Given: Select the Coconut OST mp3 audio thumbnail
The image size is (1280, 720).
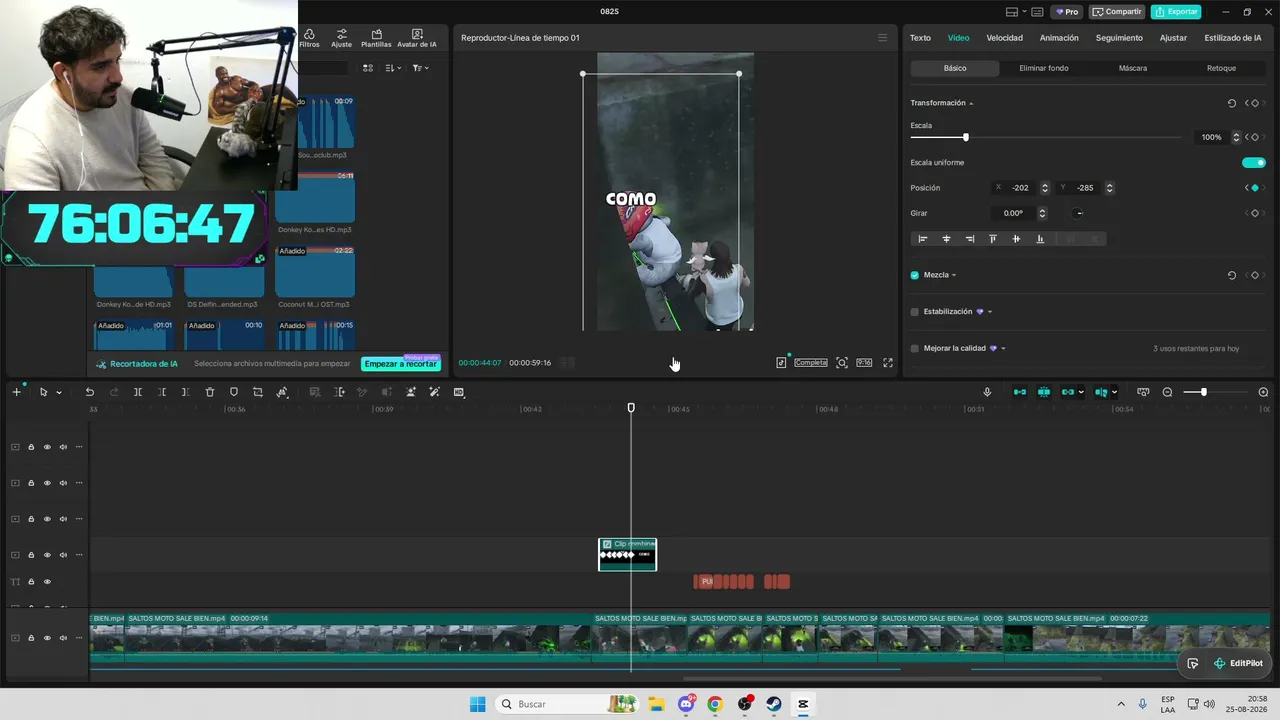Looking at the screenshot, I should (x=315, y=273).
